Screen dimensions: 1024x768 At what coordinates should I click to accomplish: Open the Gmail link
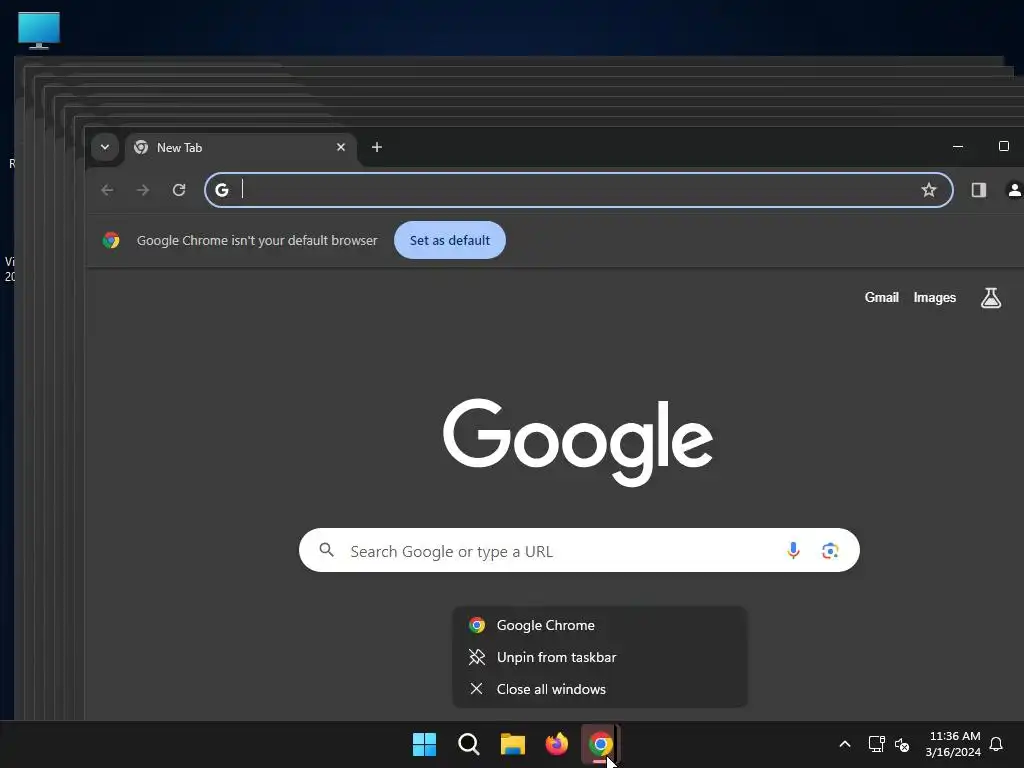tap(882, 297)
